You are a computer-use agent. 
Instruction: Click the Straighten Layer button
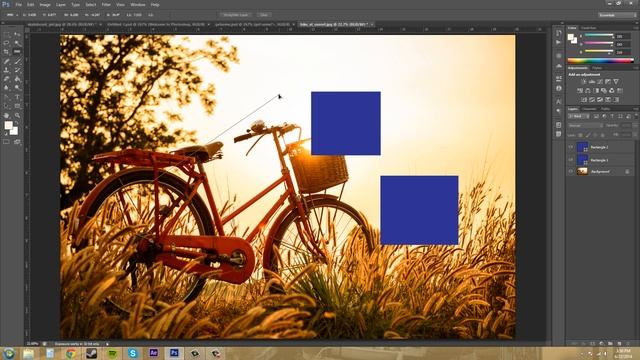click(x=236, y=15)
